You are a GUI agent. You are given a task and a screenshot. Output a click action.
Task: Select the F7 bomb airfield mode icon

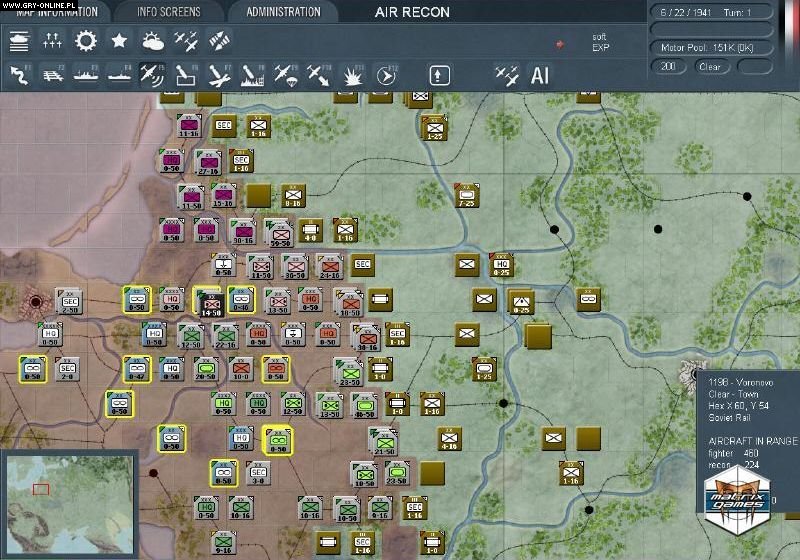219,75
